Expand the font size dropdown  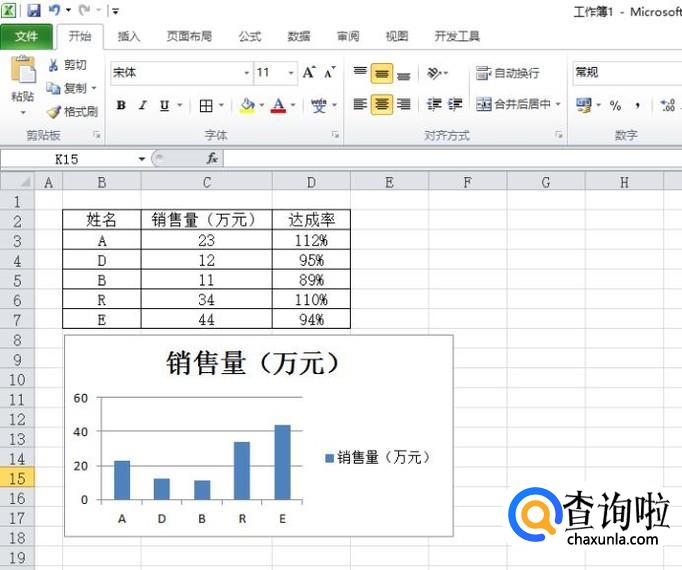coord(292,73)
